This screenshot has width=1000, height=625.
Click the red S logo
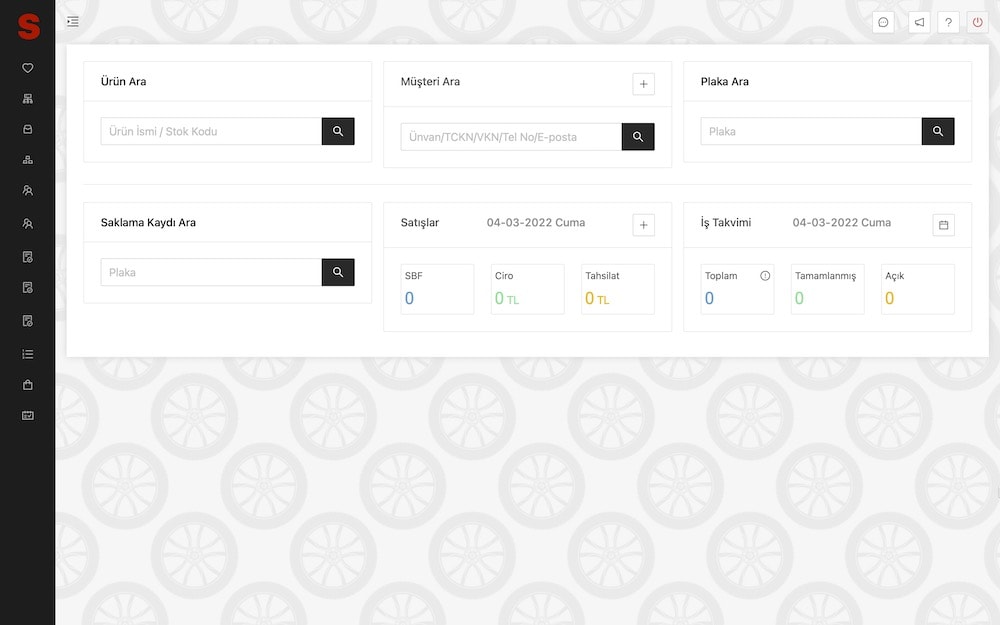pyautogui.click(x=28, y=27)
